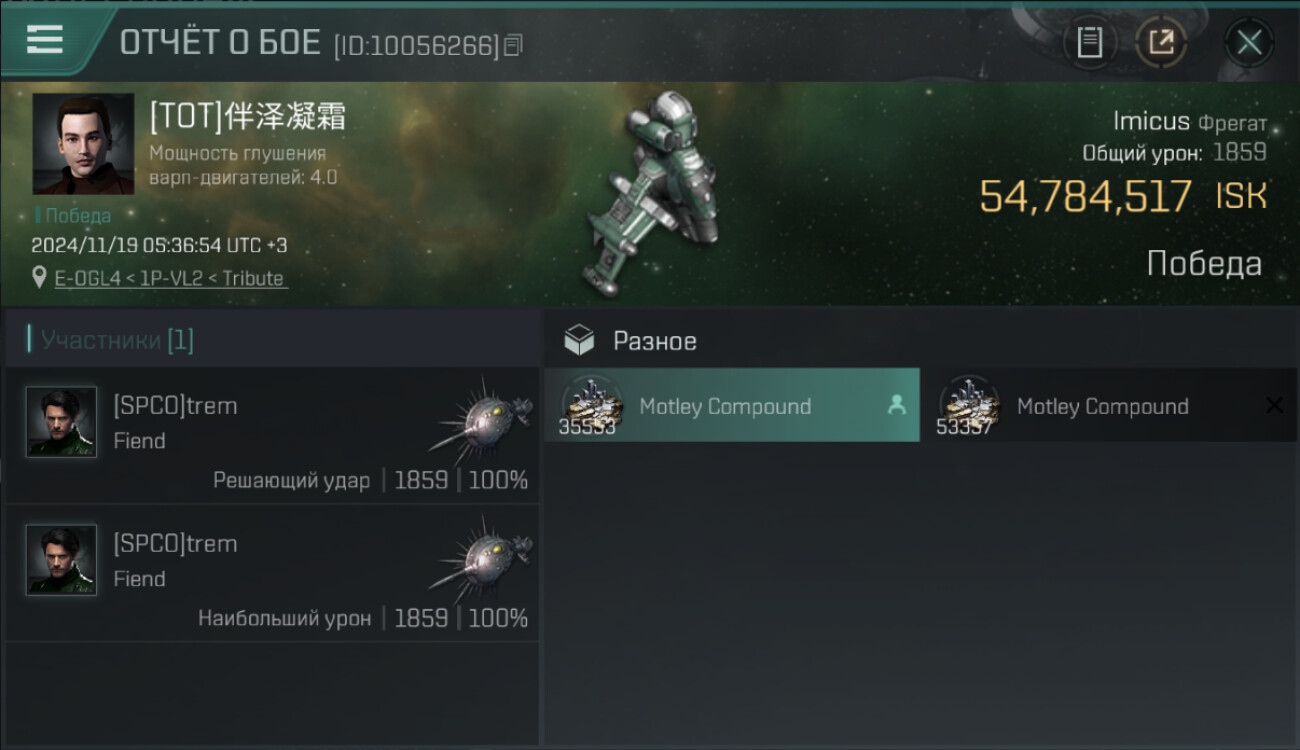Click the victim pilot portrait

click(x=83, y=144)
